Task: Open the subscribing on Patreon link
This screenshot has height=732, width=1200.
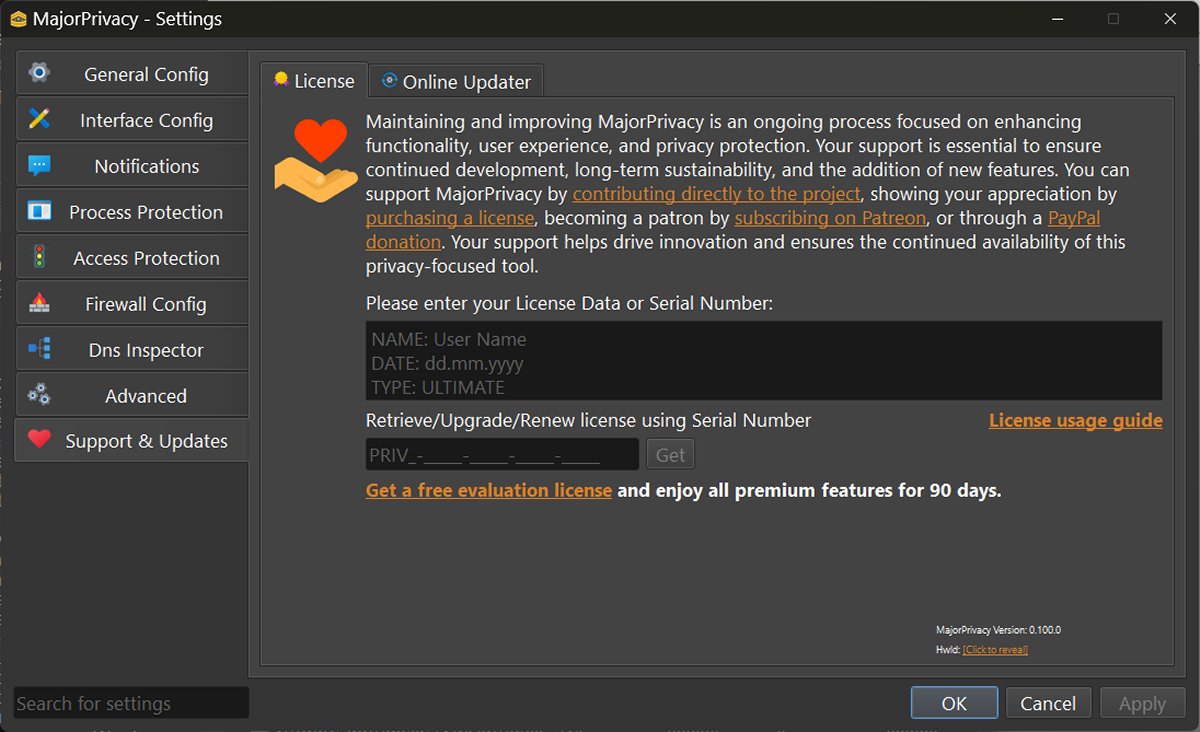Action: pos(831,218)
